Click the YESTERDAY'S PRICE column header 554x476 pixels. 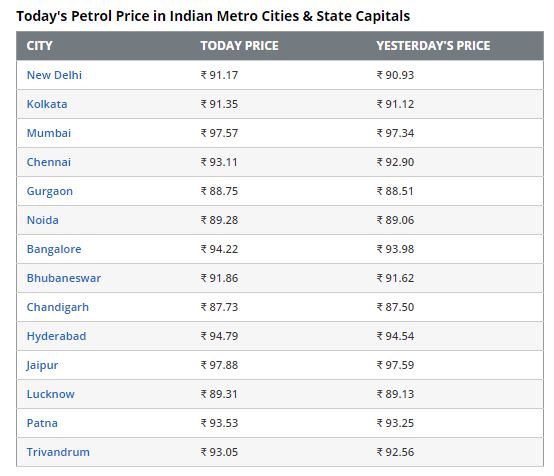[x=433, y=46]
